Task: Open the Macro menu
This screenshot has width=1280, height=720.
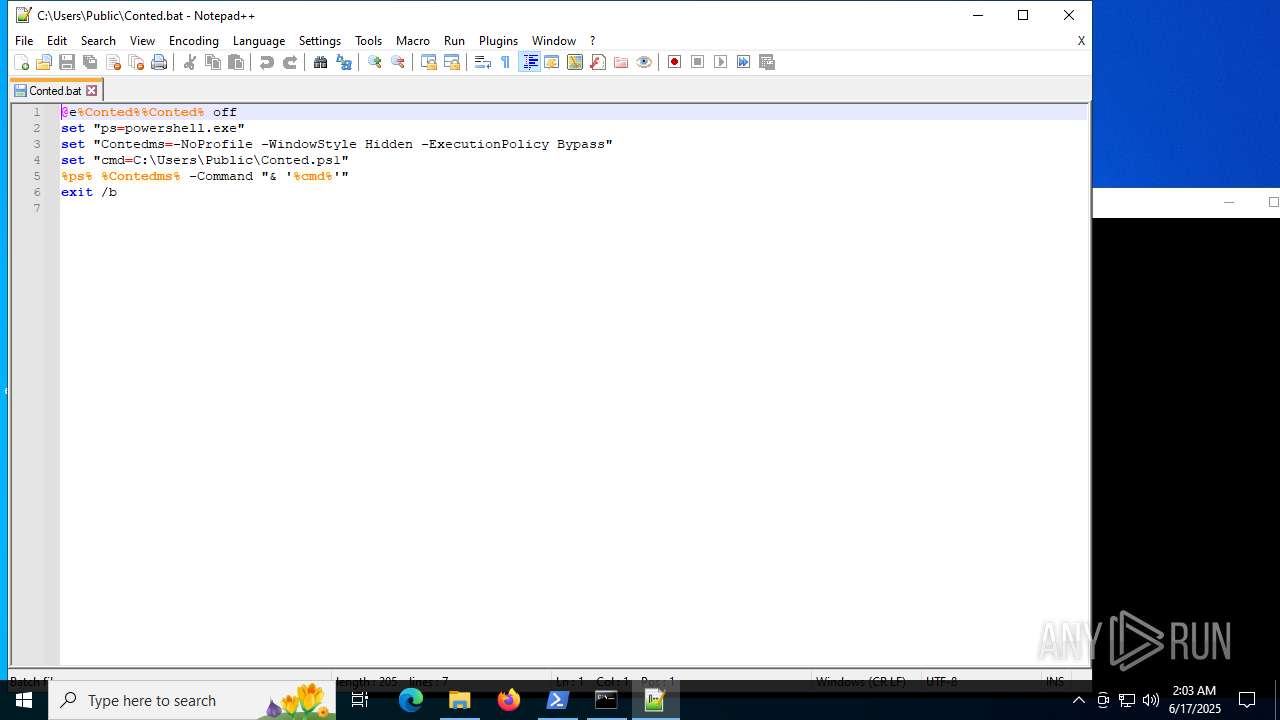Action: coord(413,41)
